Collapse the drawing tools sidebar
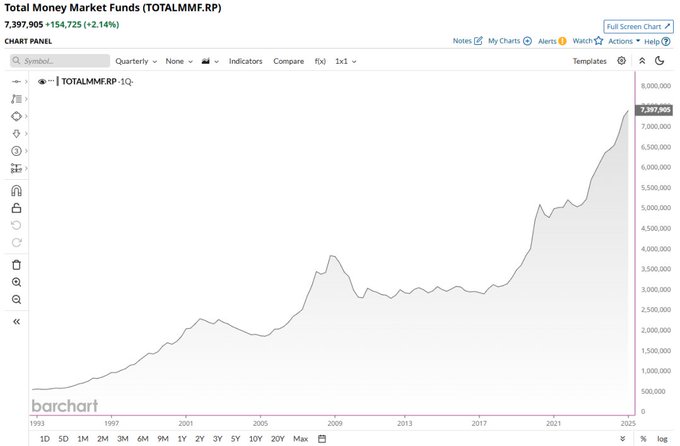 pos(16,321)
